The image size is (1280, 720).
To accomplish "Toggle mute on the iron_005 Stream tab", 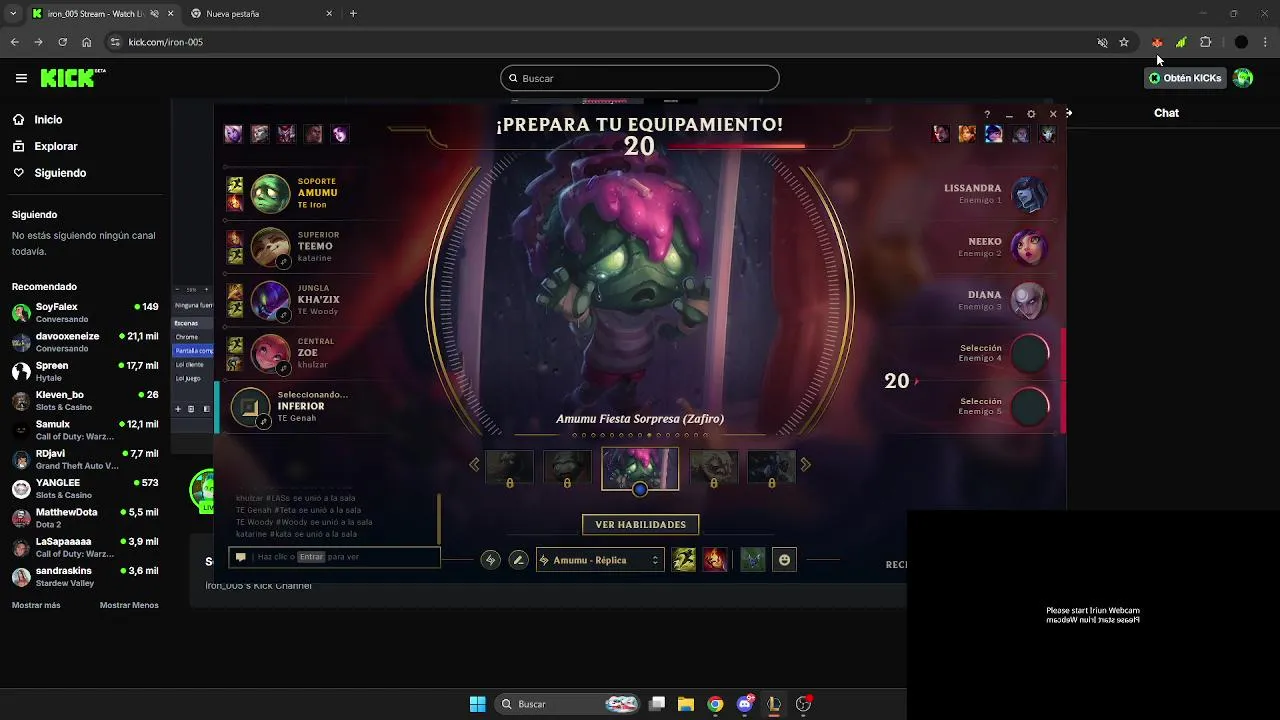I will (x=154, y=14).
